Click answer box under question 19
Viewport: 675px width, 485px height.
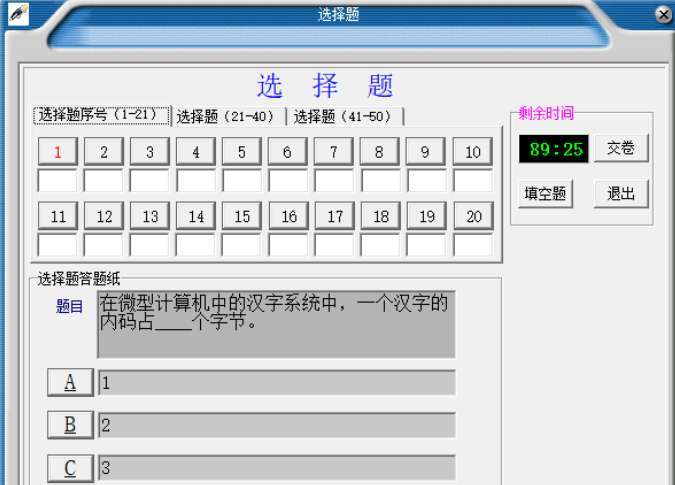426,245
